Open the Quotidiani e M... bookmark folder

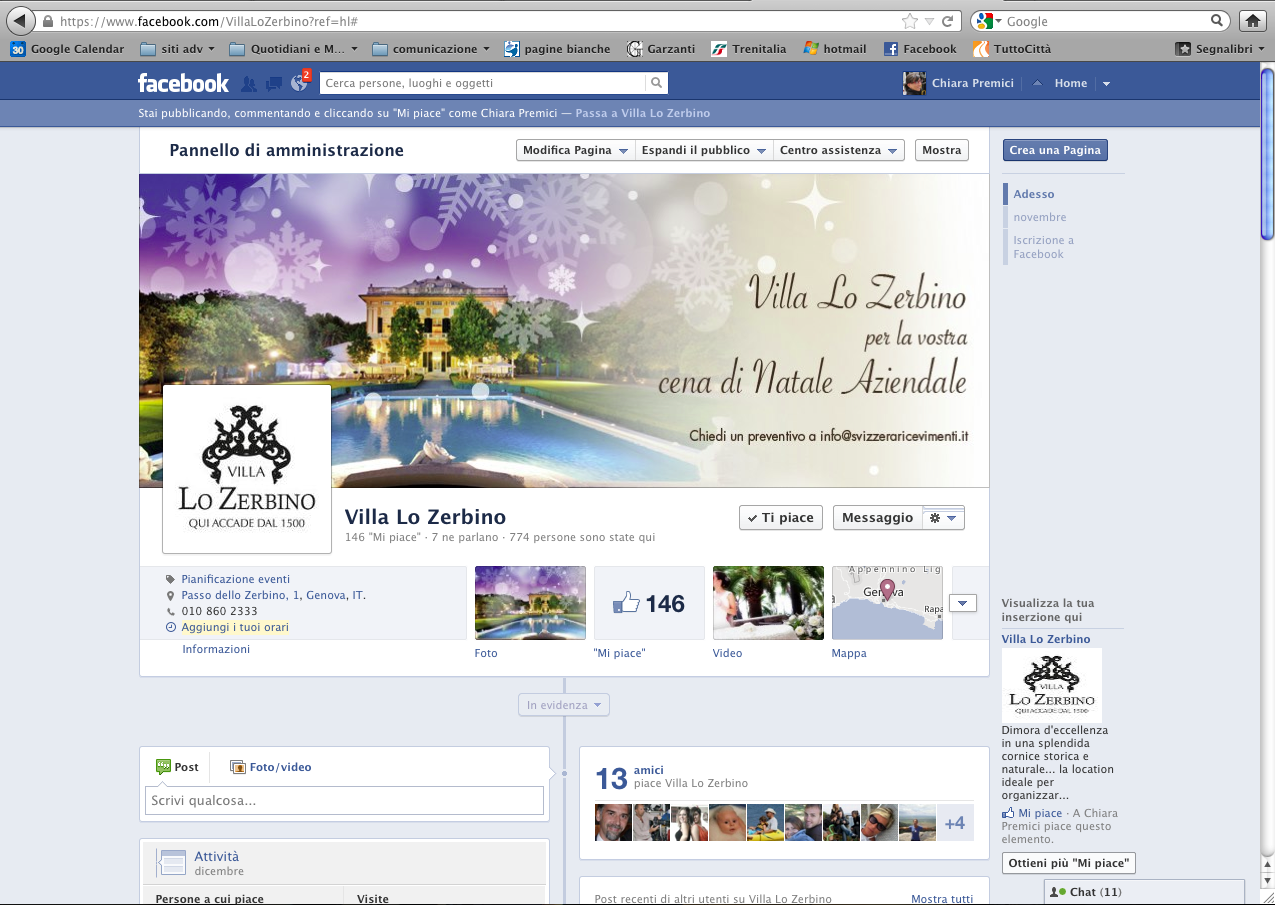pos(293,48)
